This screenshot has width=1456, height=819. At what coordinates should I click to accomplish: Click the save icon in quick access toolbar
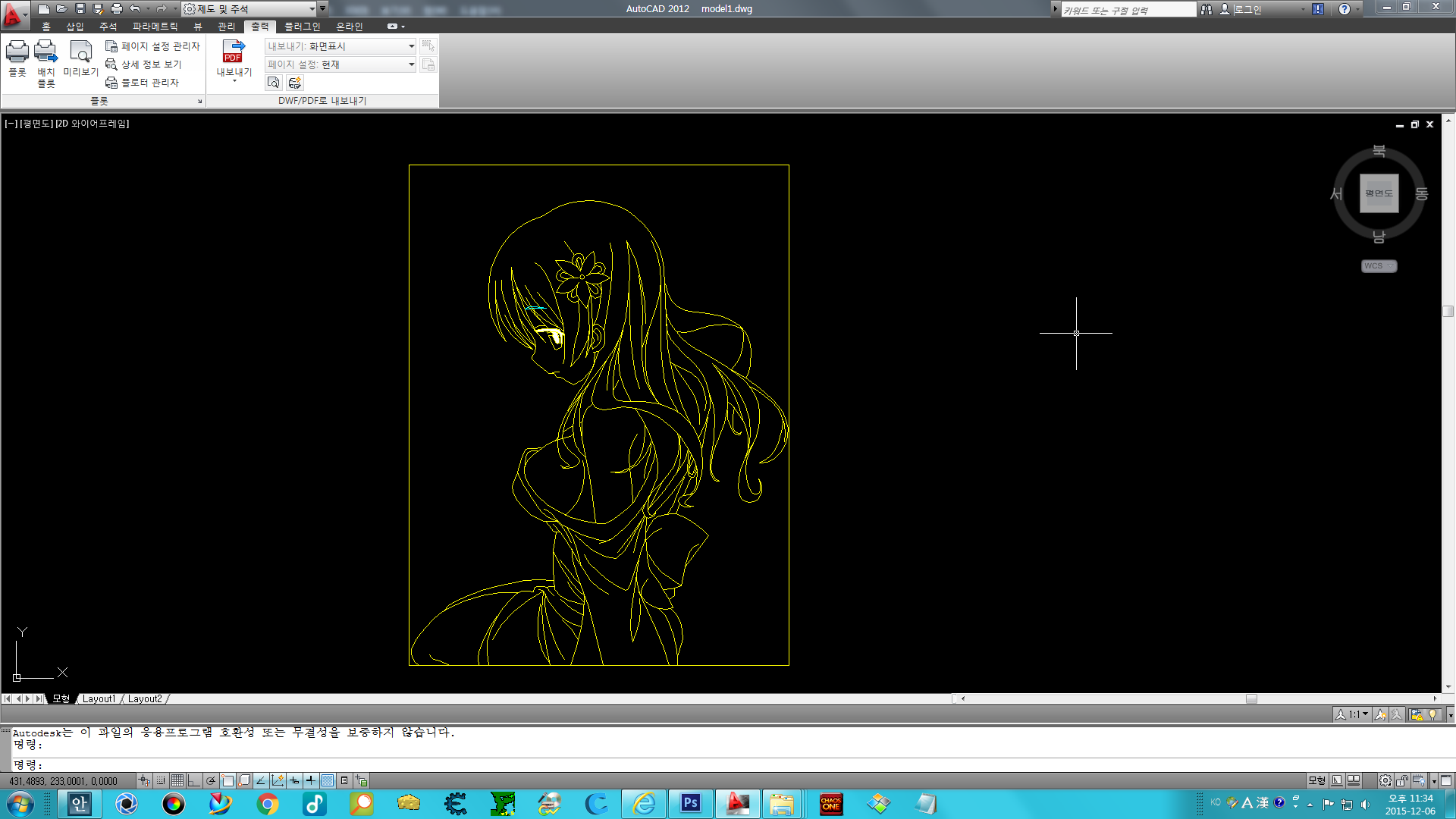coord(80,9)
